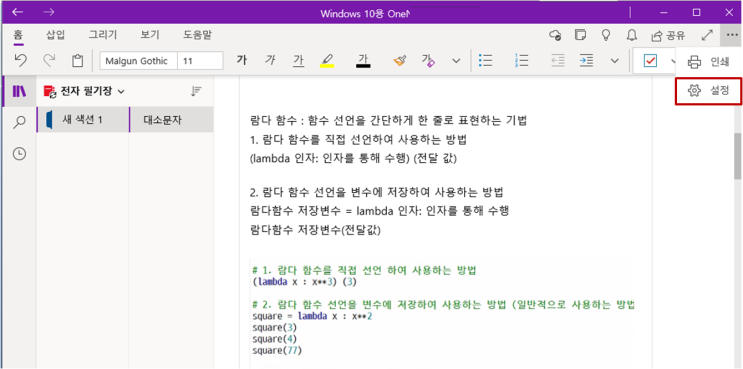This screenshot has width=743, height=369.
Task: Click the line '람다함수 저장변수(전달값)'
Action: [315, 231]
